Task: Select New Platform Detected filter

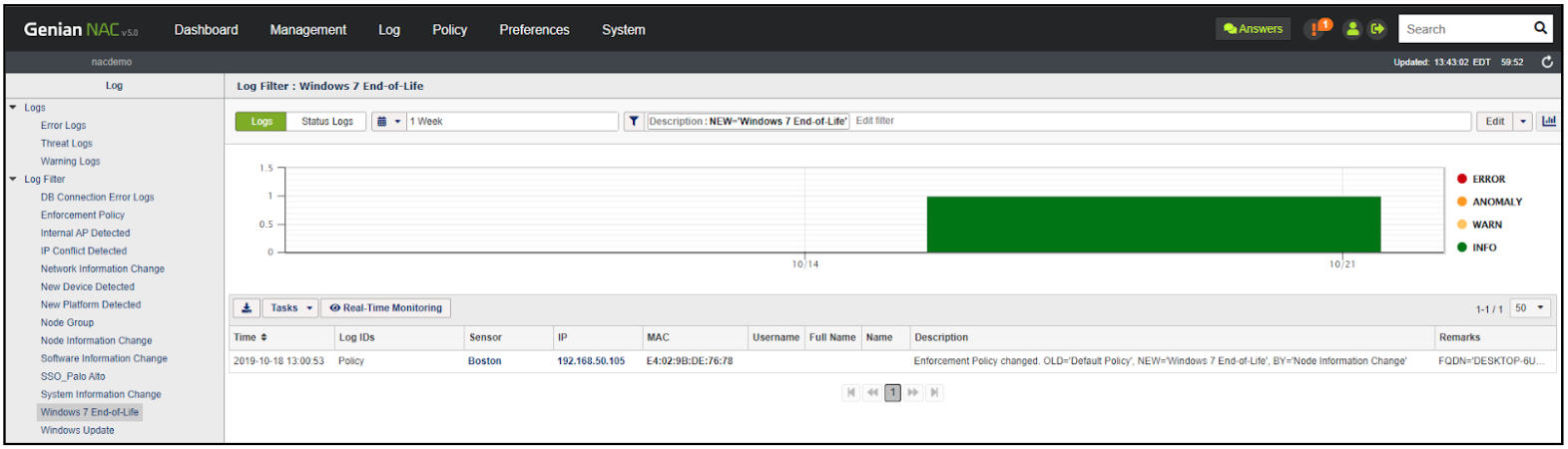Action: (90, 305)
